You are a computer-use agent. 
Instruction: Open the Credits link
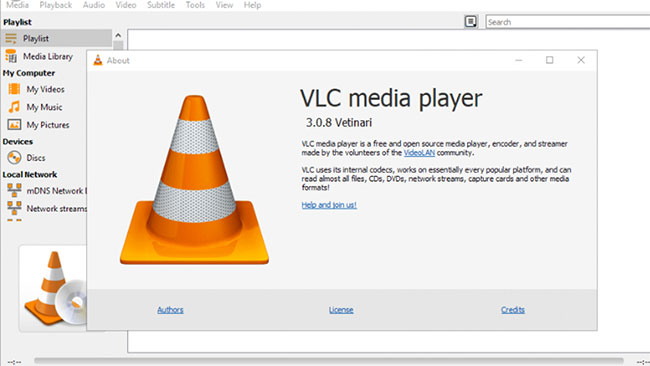click(x=513, y=310)
